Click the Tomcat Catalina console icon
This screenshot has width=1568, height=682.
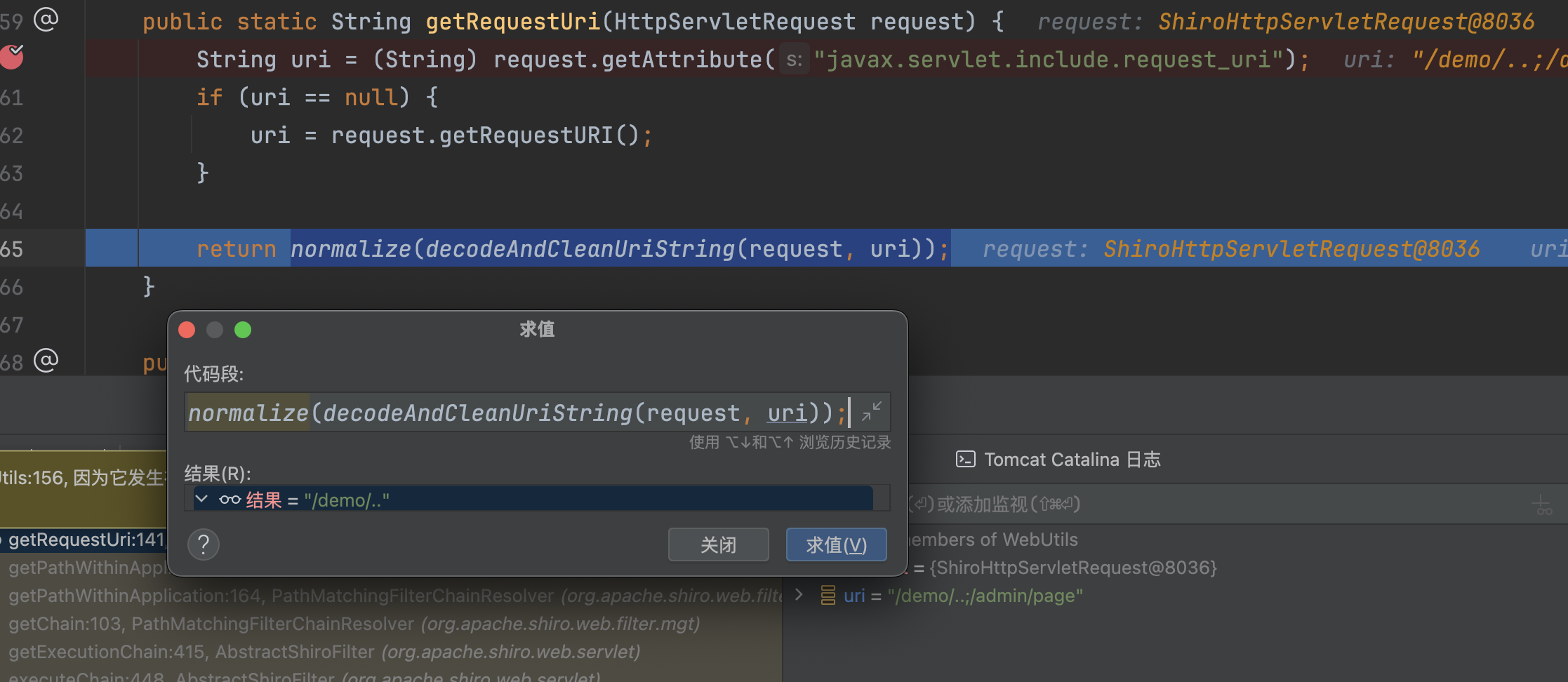click(x=966, y=460)
